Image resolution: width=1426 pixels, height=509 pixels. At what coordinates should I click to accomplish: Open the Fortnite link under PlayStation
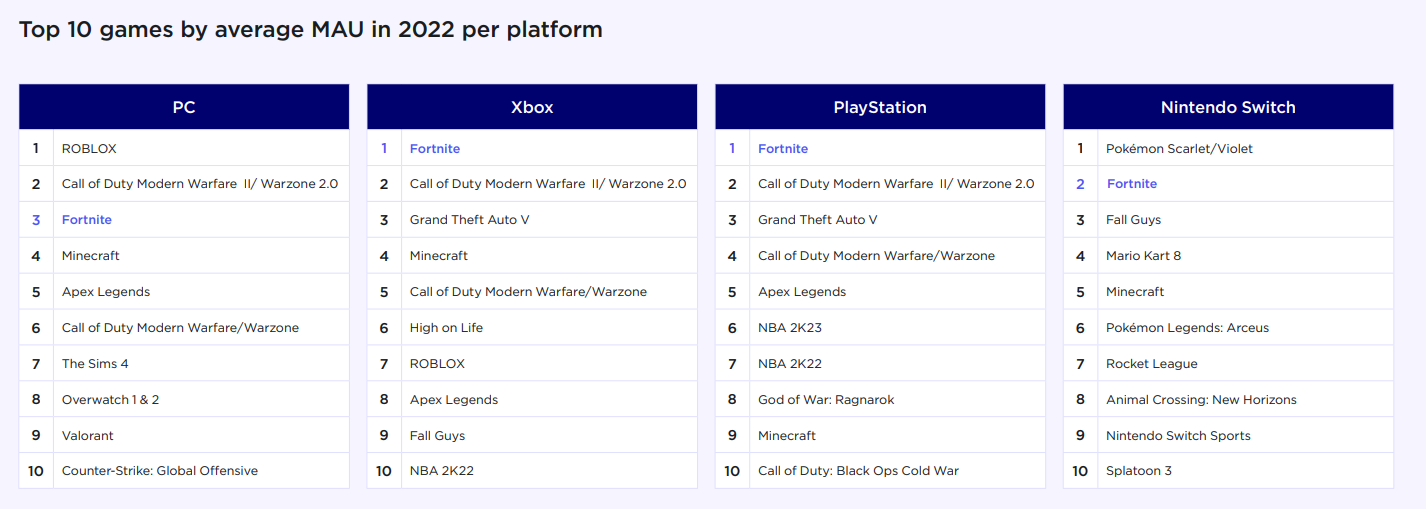click(783, 149)
